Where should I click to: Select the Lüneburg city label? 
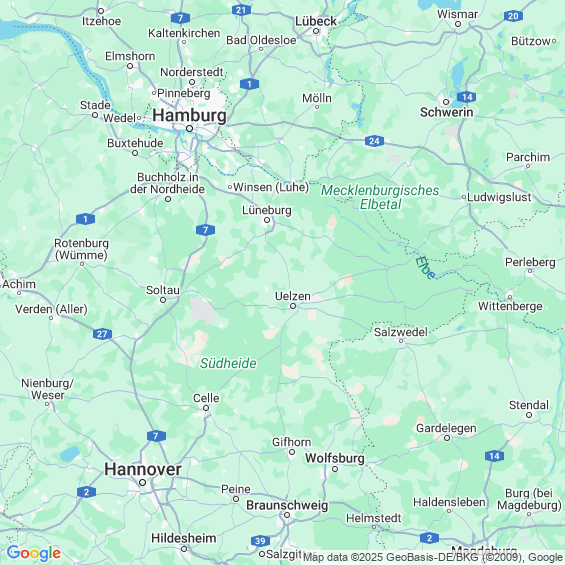coord(267,210)
